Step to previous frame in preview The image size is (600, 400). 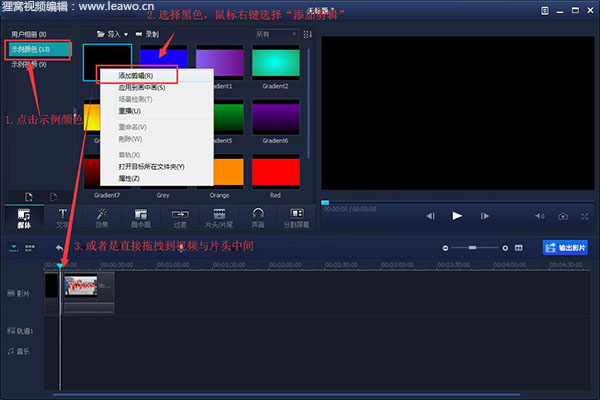pyautogui.click(x=430, y=216)
